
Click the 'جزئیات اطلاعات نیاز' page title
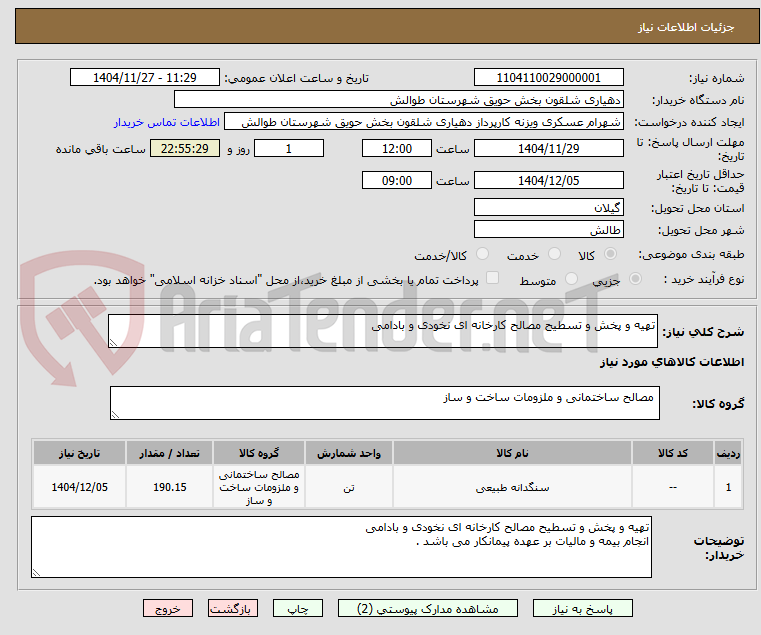point(685,27)
